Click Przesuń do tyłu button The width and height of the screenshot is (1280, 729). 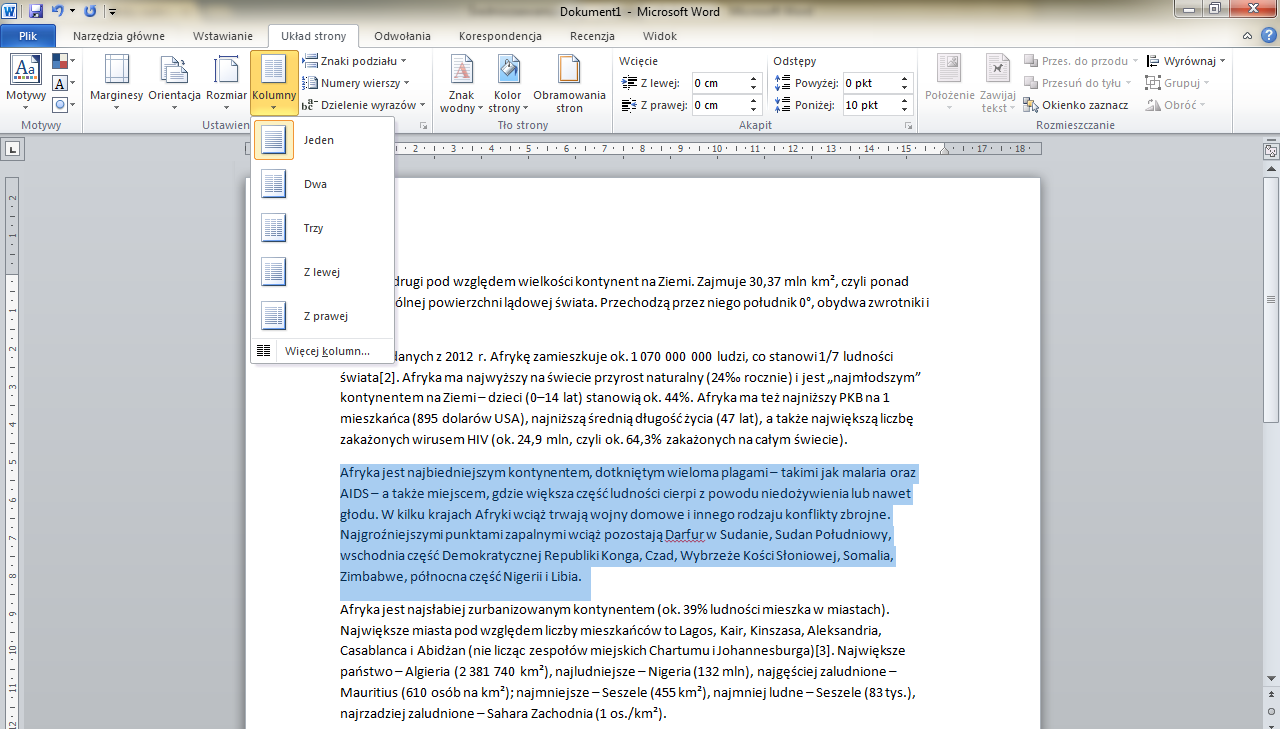tap(1077, 83)
